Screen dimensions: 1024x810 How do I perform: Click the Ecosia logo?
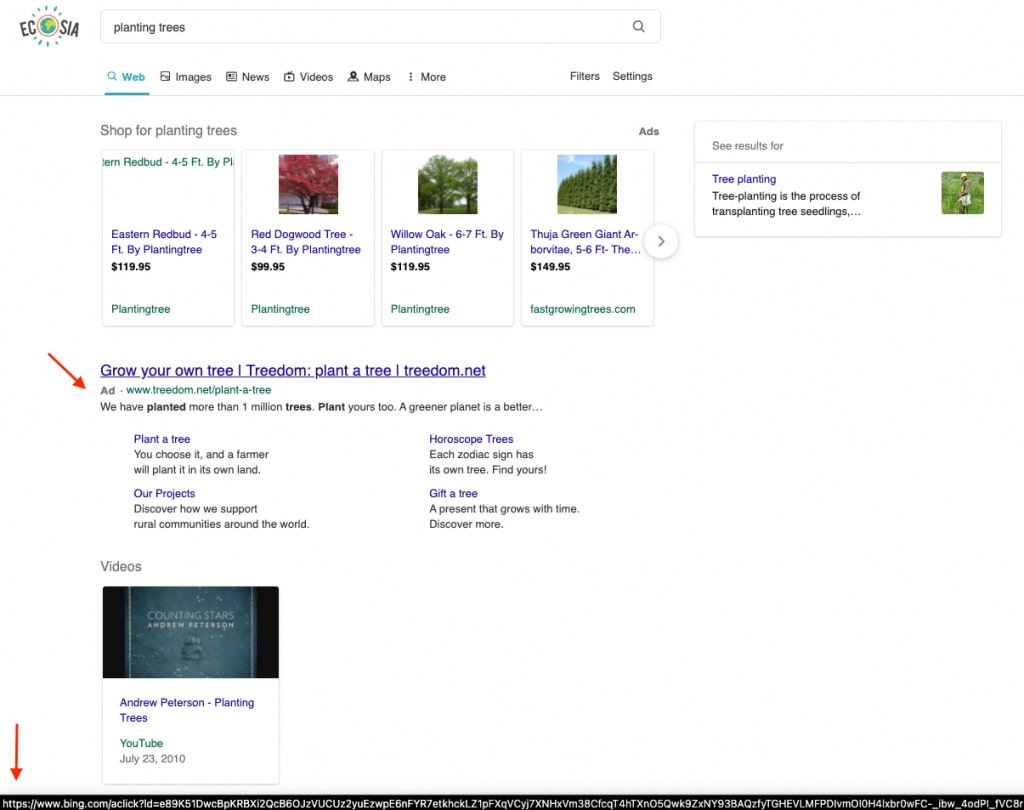pyautogui.click(x=49, y=27)
